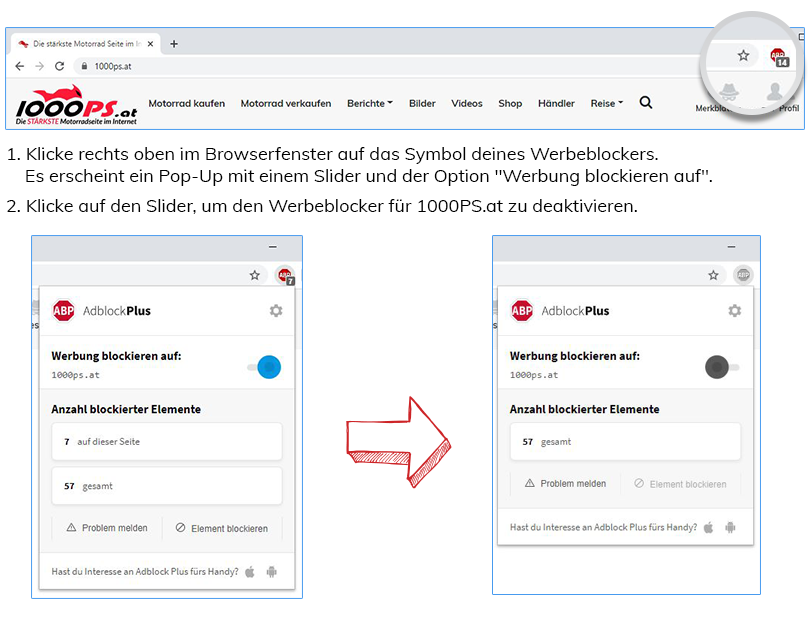Click Apple icon in left popup footer
This screenshot has width=811, height=635.
[x=250, y=572]
